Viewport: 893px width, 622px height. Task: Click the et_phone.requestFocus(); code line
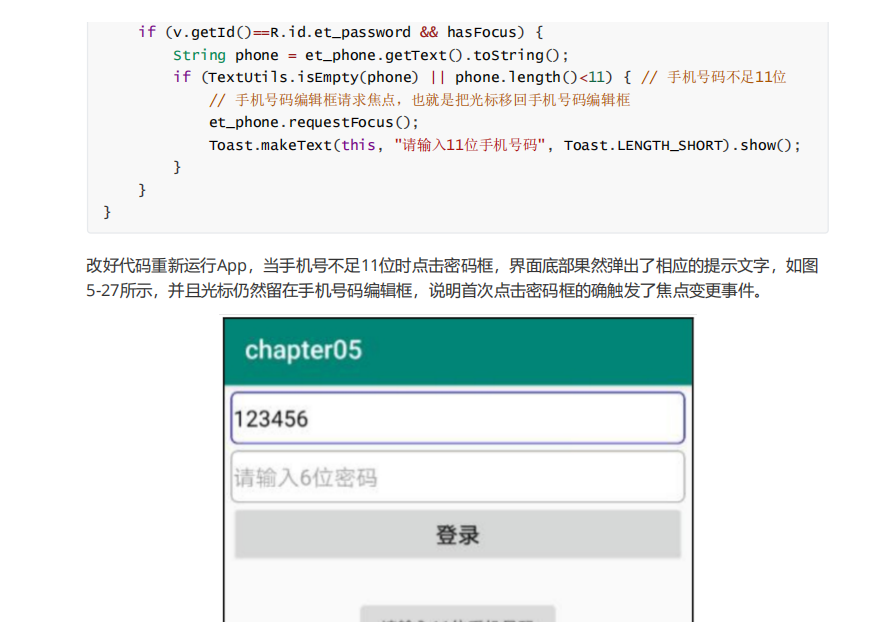313,122
